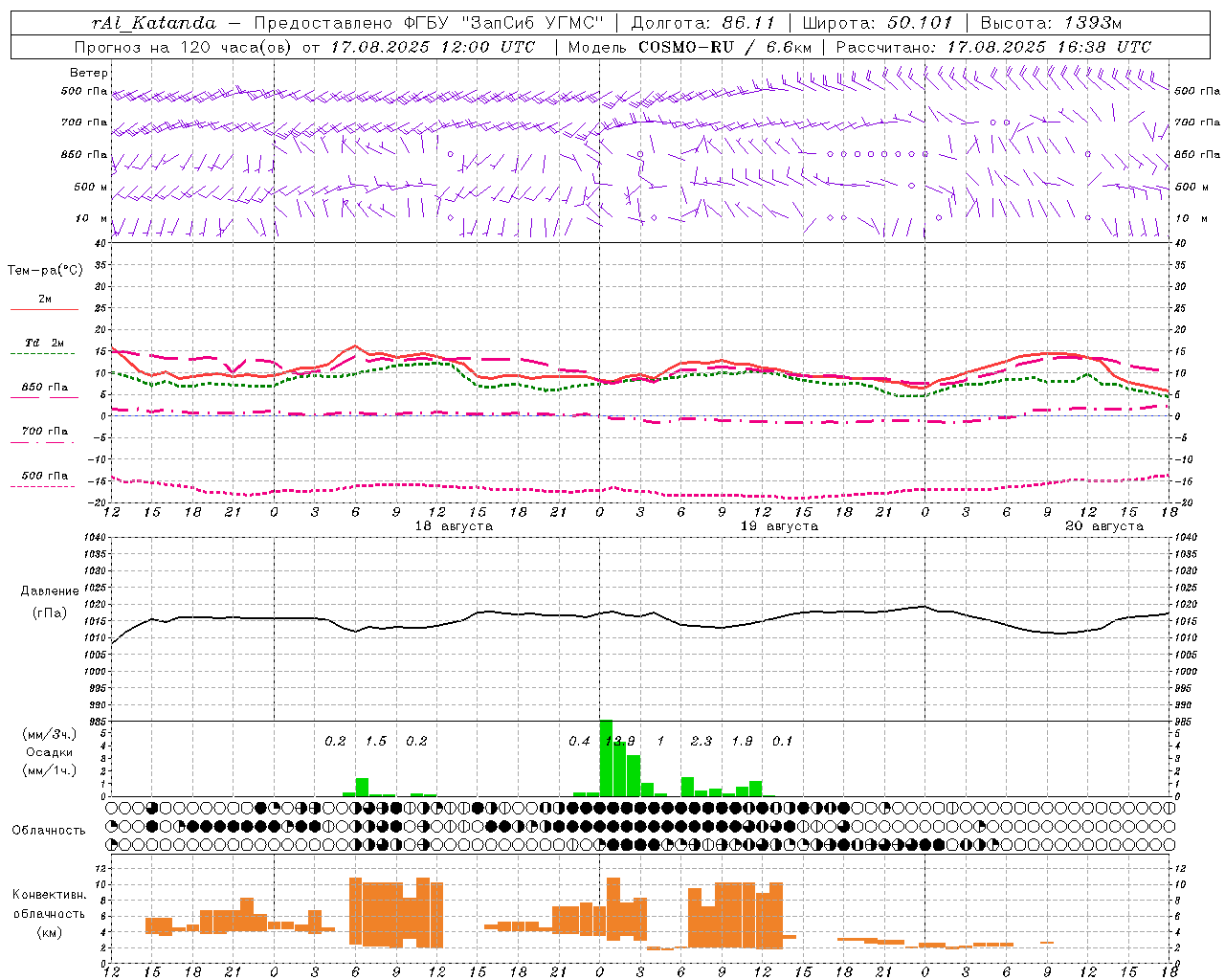Click the Осадки precipitation label

pos(49,752)
